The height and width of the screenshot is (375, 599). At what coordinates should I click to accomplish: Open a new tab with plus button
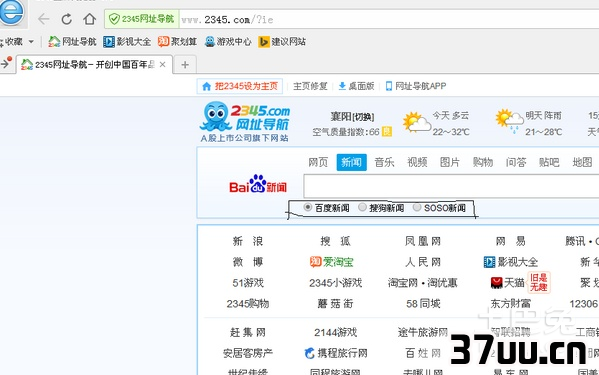point(185,65)
